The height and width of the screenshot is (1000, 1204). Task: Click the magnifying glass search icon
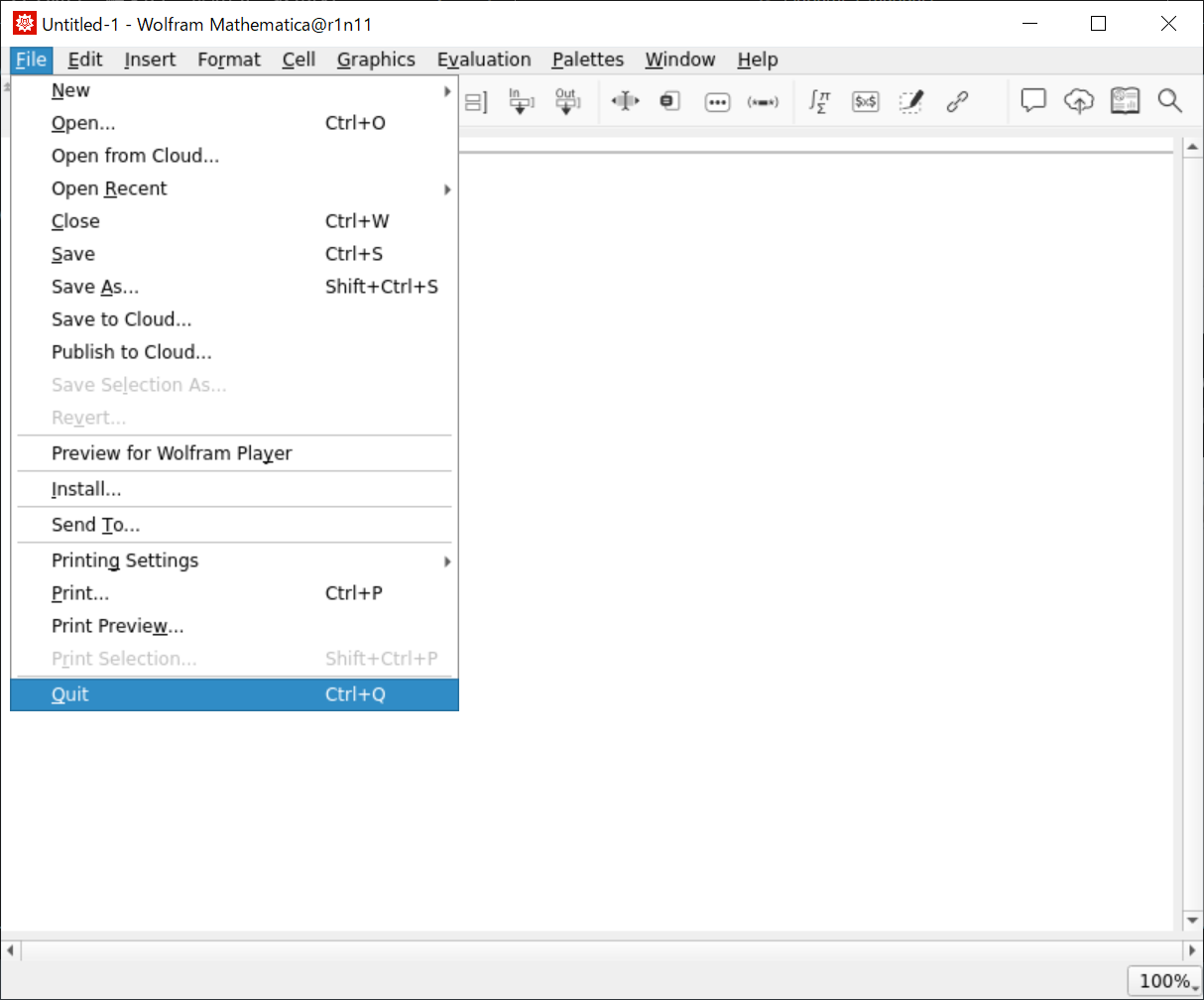click(1170, 100)
